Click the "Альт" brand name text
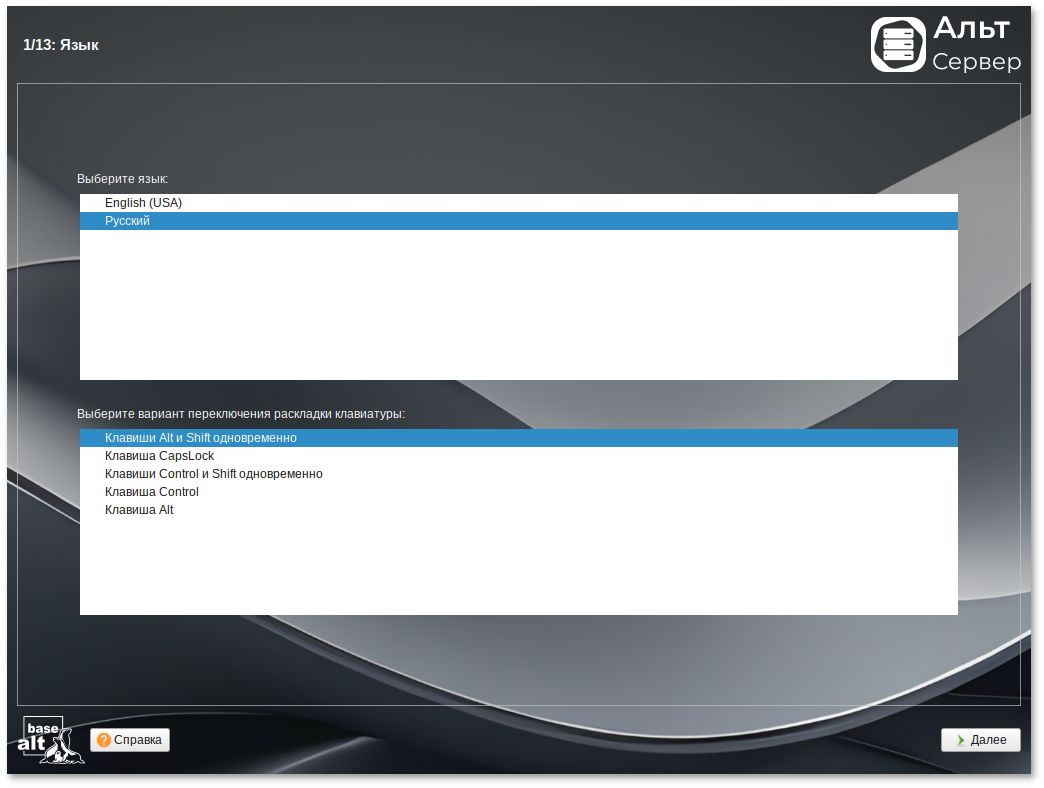 tap(971, 28)
